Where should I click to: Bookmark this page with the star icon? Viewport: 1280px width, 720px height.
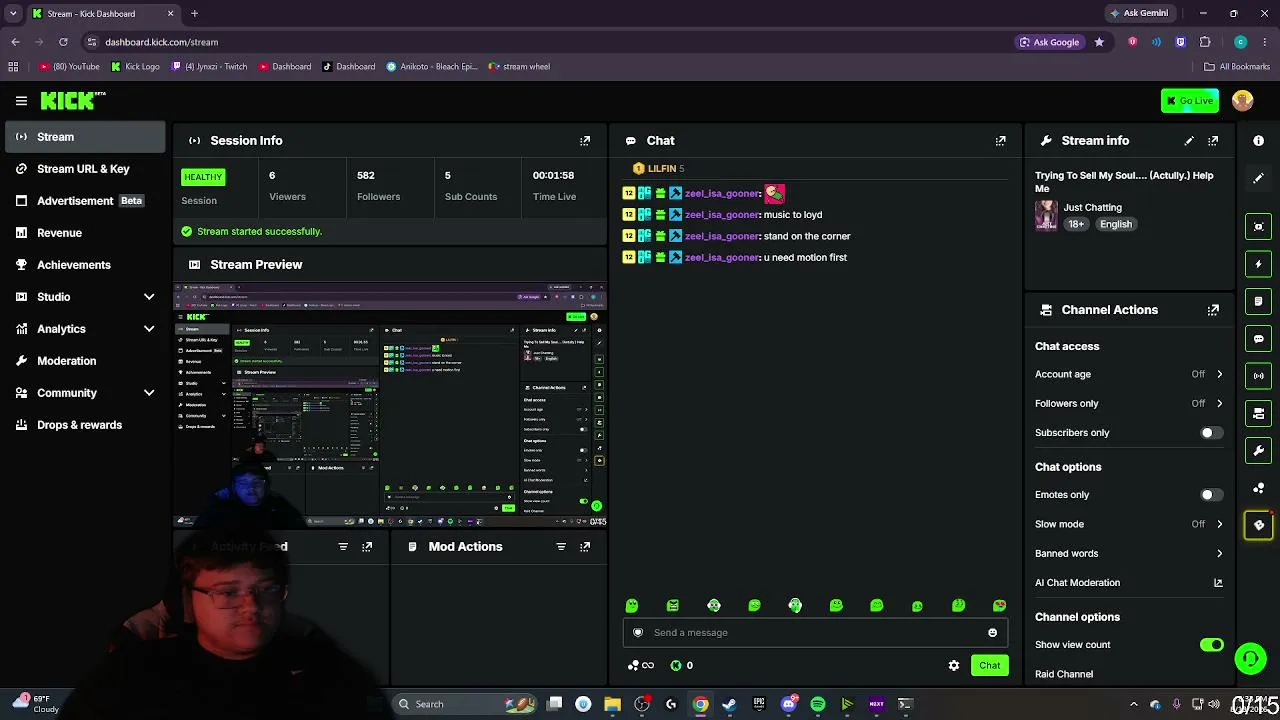(x=1099, y=42)
